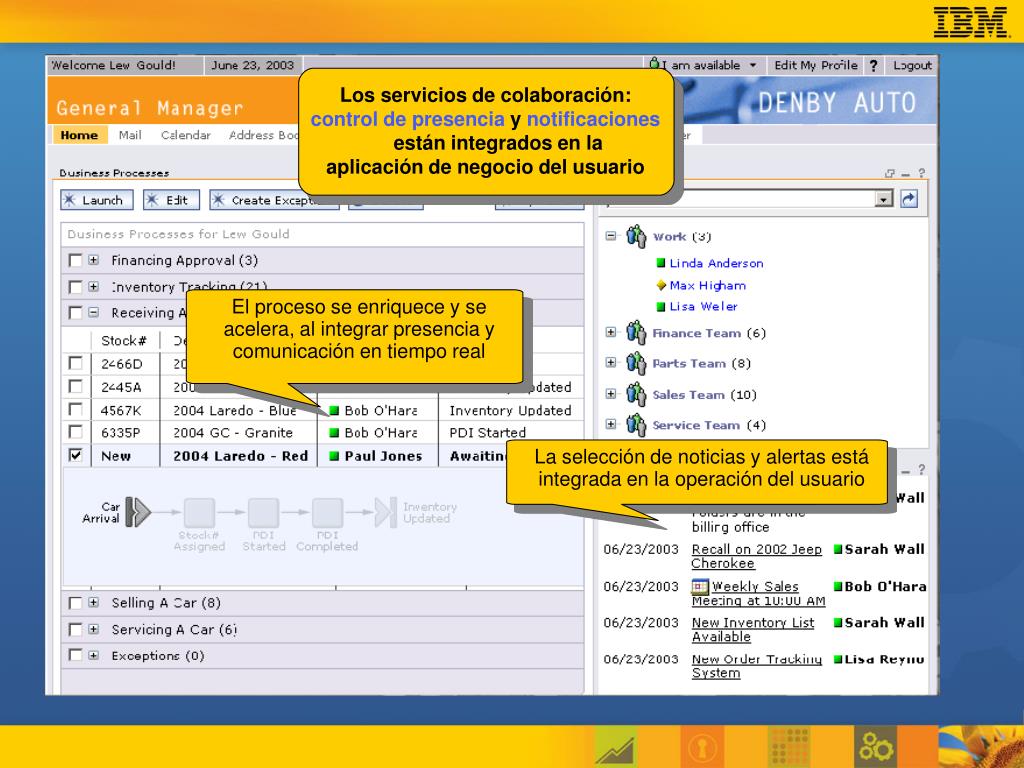The image size is (1024, 768).
Task: Select the Car Arrival workflow step icon
Action: click(x=138, y=512)
